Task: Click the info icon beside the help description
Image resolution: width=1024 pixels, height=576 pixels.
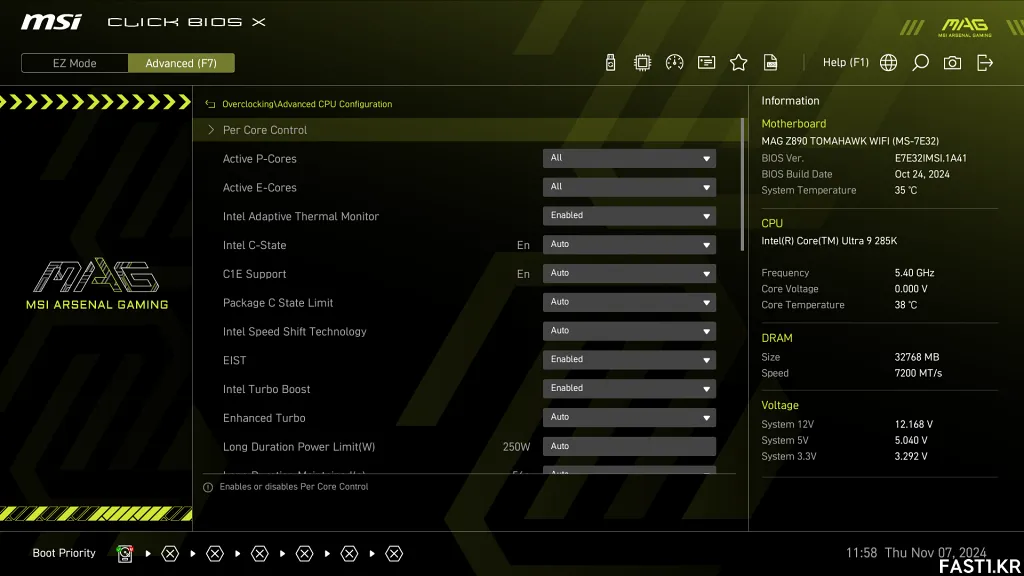Action: click(x=208, y=487)
